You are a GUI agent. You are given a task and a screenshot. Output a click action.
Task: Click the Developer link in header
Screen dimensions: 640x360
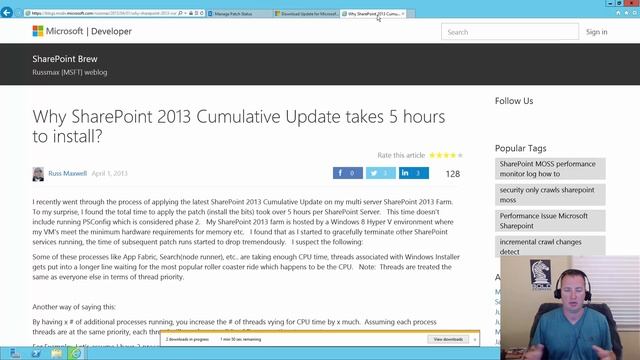click(x=111, y=31)
